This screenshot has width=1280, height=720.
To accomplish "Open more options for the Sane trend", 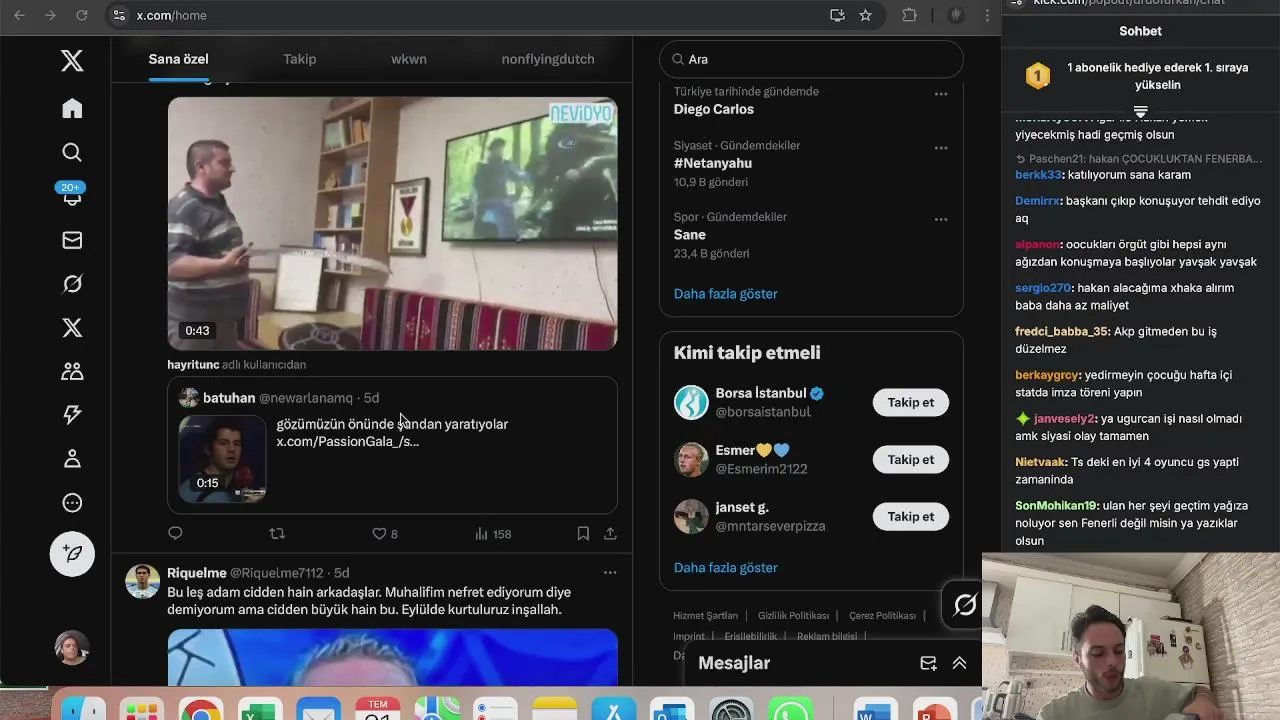I will click(x=941, y=219).
